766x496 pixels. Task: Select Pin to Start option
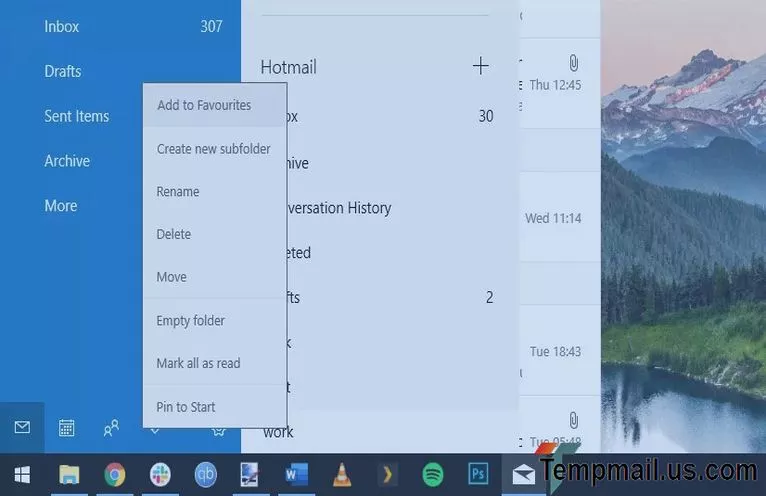pos(186,407)
